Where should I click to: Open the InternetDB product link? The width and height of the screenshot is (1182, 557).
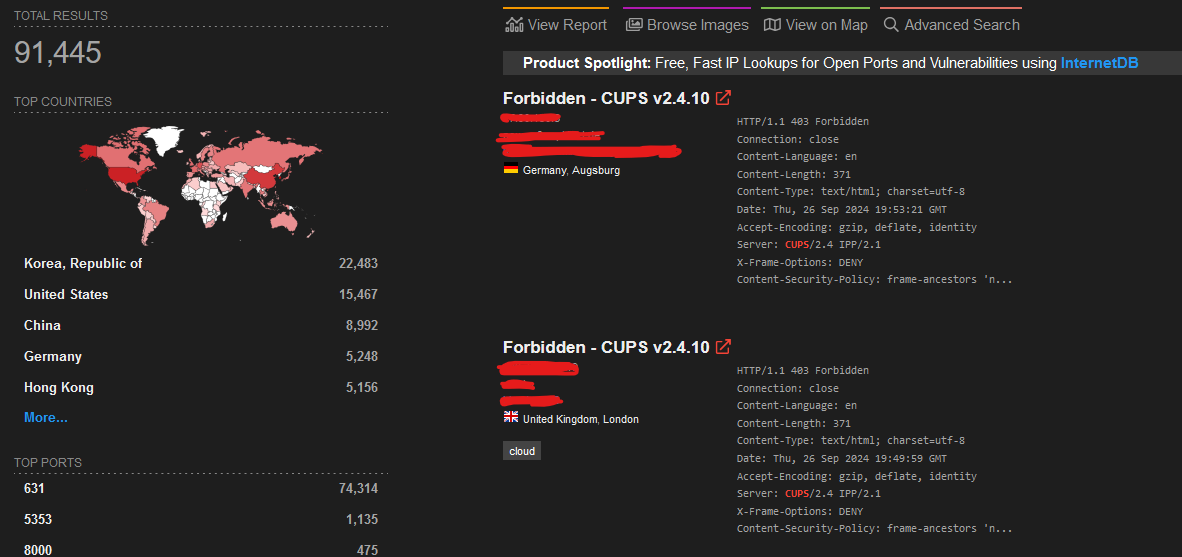1099,63
